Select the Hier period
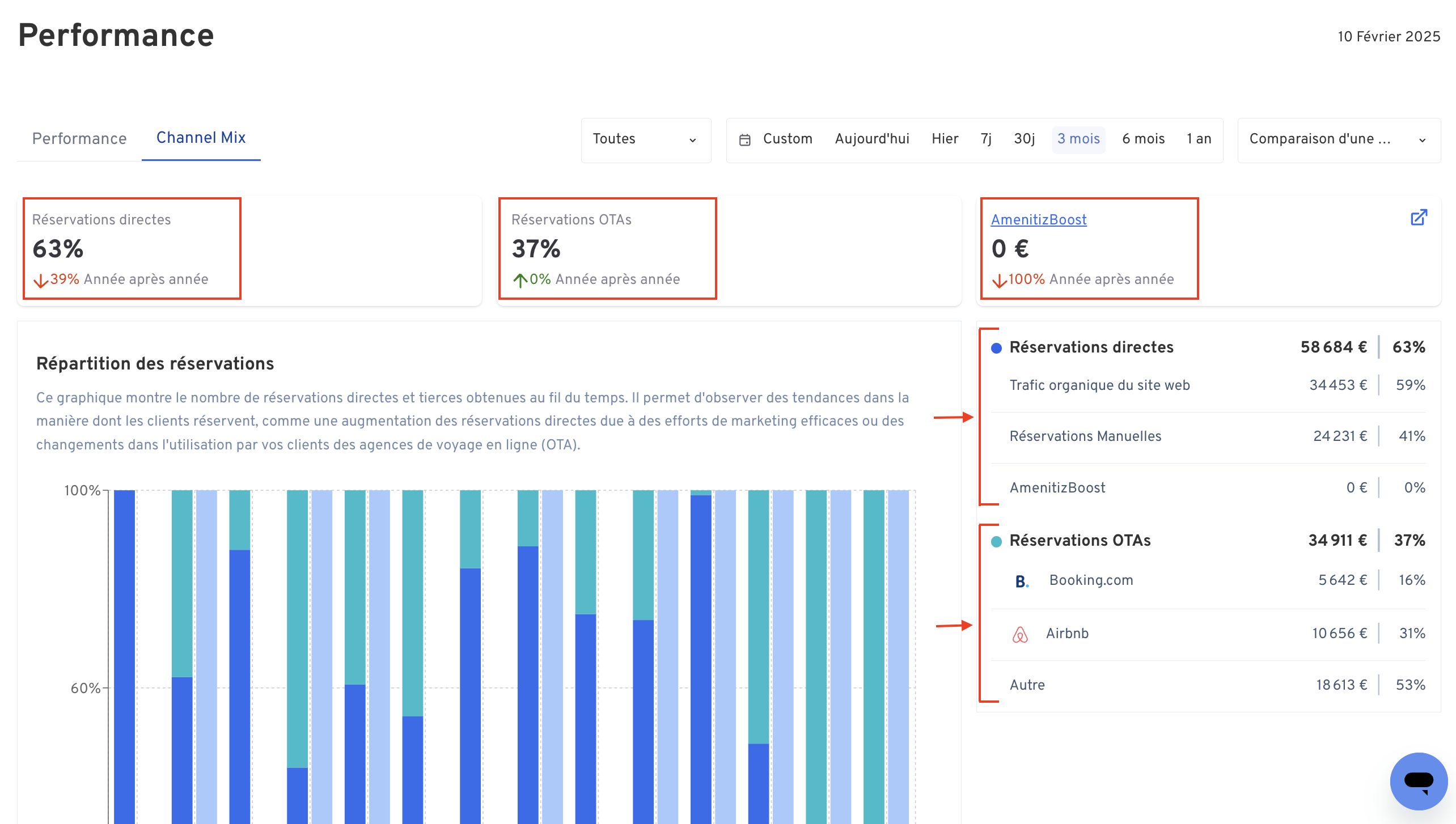 945,139
